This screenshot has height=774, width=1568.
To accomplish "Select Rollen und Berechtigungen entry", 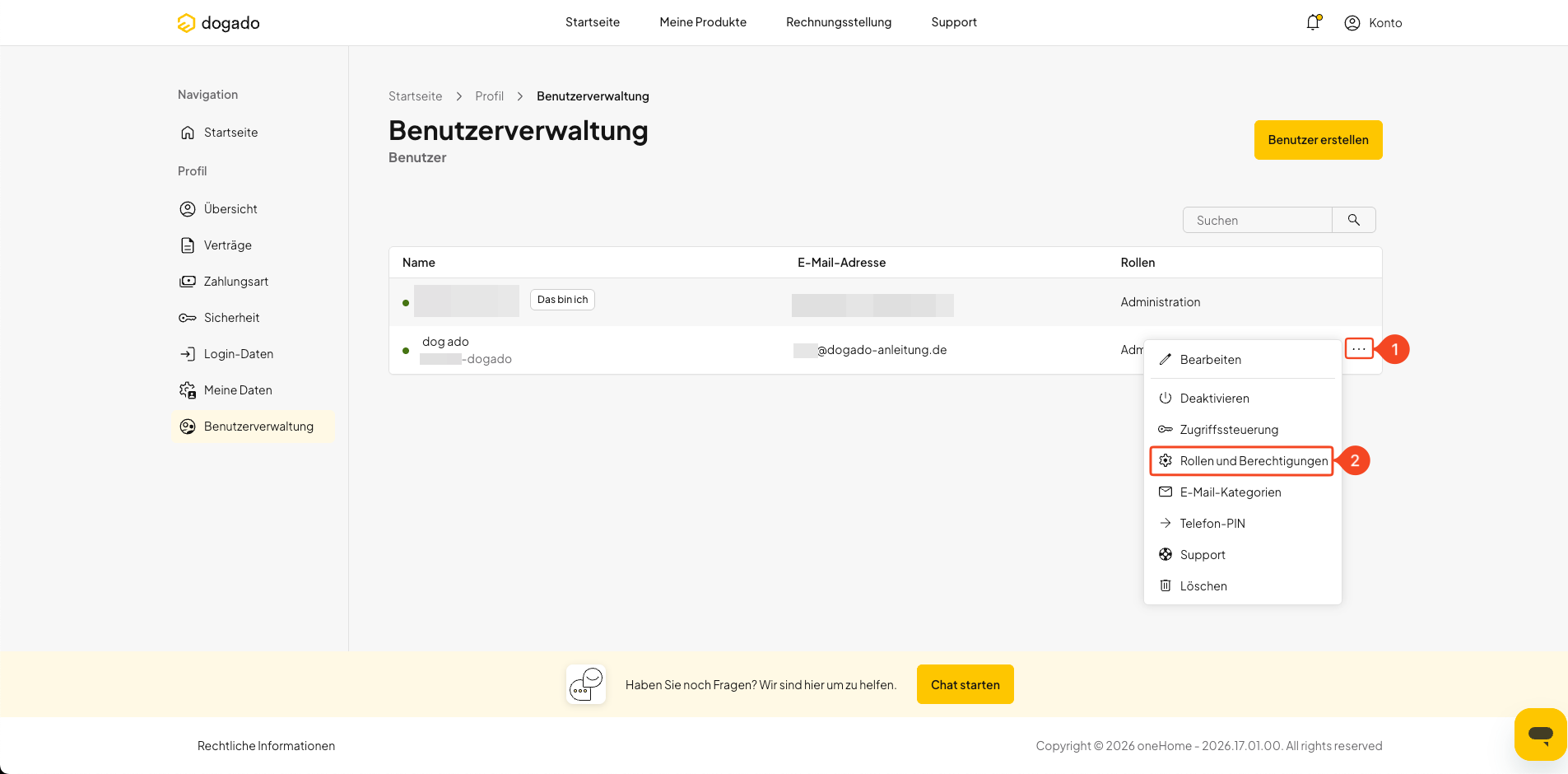I will coord(1242,461).
